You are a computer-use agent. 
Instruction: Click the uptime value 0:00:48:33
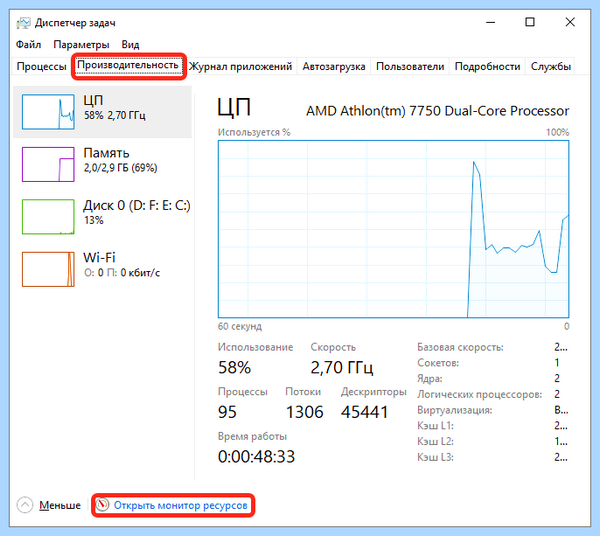[x=256, y=456]
